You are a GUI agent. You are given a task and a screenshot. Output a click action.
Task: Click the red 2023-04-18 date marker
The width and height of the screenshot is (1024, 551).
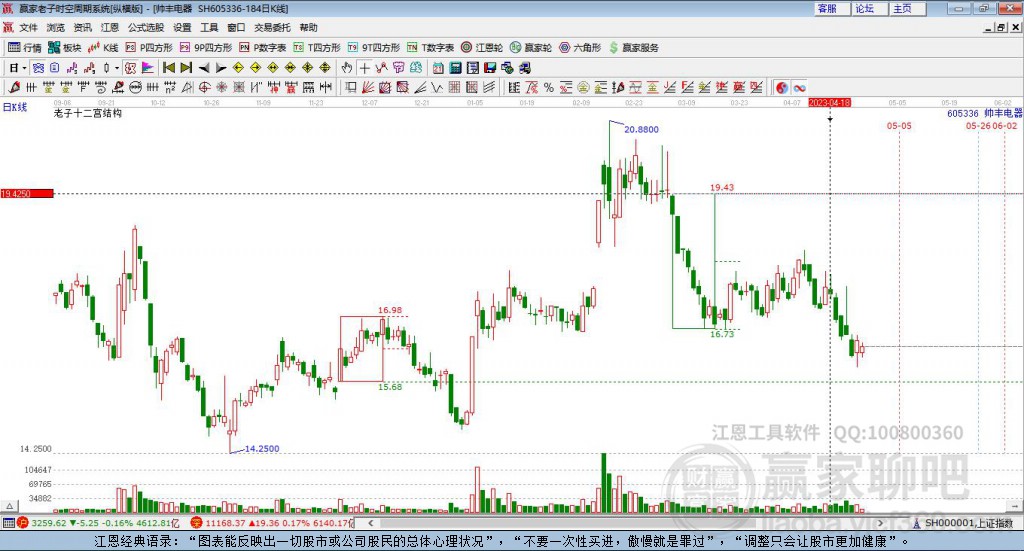(x=829, y=102)
